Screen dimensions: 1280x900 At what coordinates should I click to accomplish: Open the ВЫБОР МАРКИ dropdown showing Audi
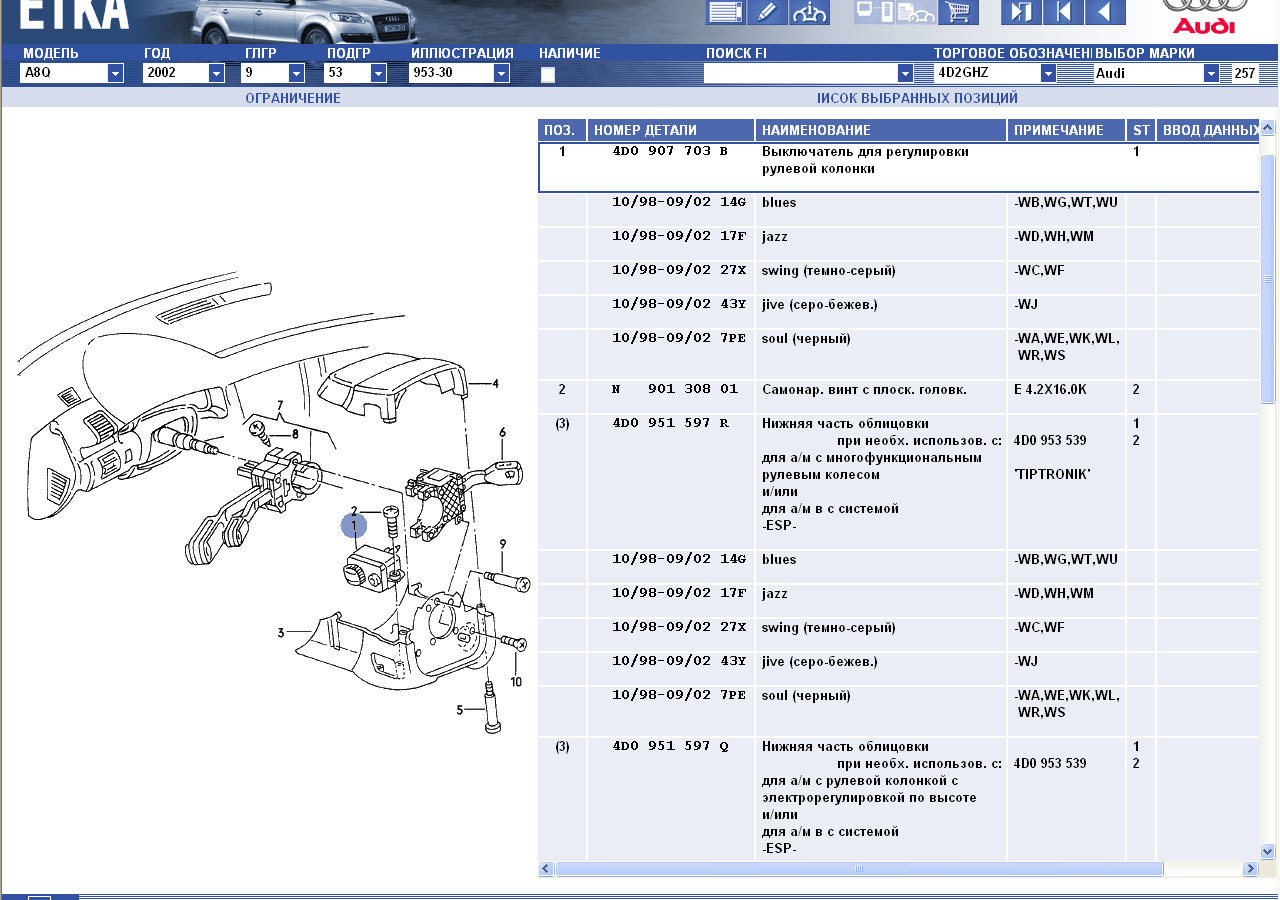pos(1211,73)
